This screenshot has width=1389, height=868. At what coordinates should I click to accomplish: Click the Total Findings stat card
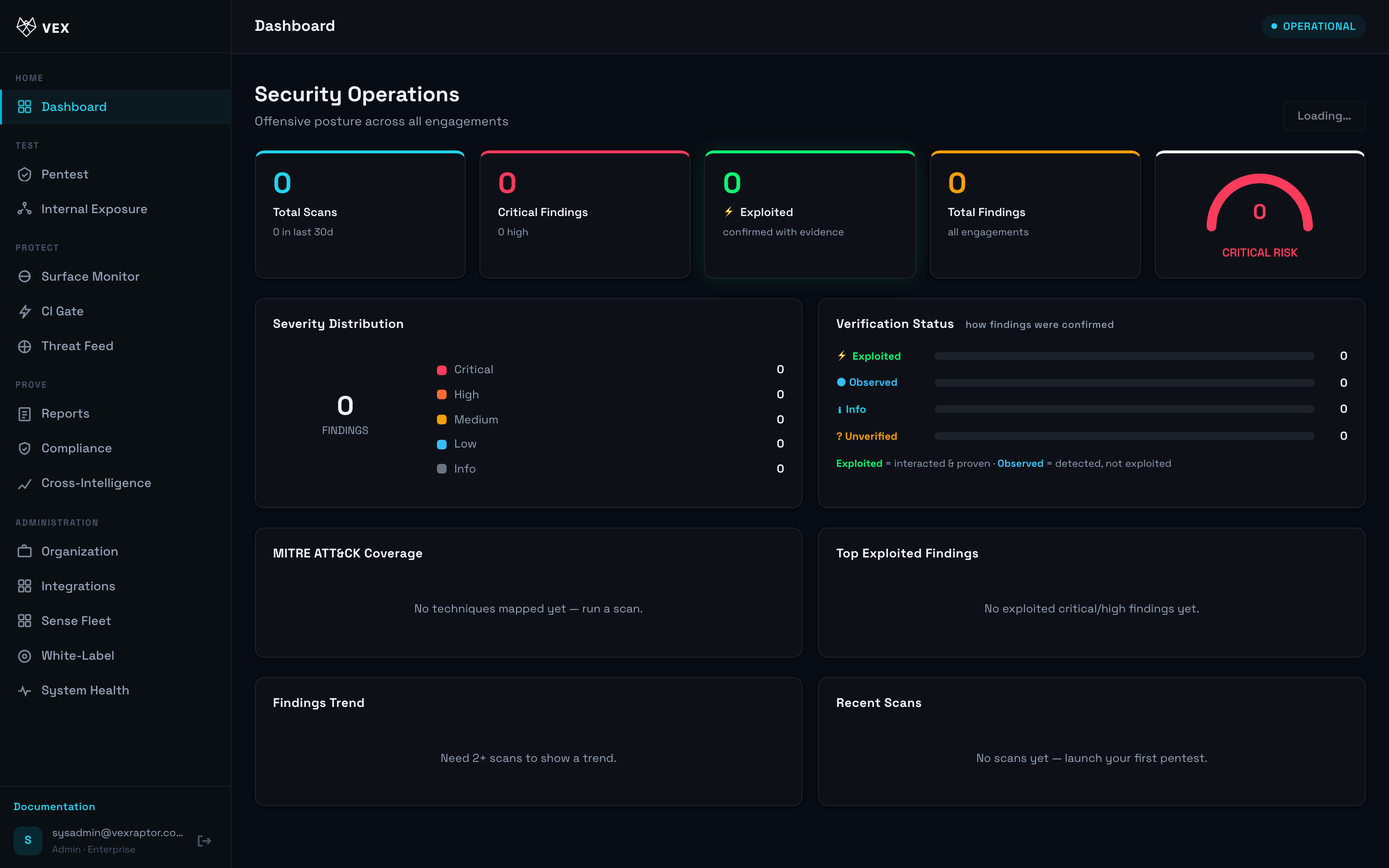click(1035, 215)
